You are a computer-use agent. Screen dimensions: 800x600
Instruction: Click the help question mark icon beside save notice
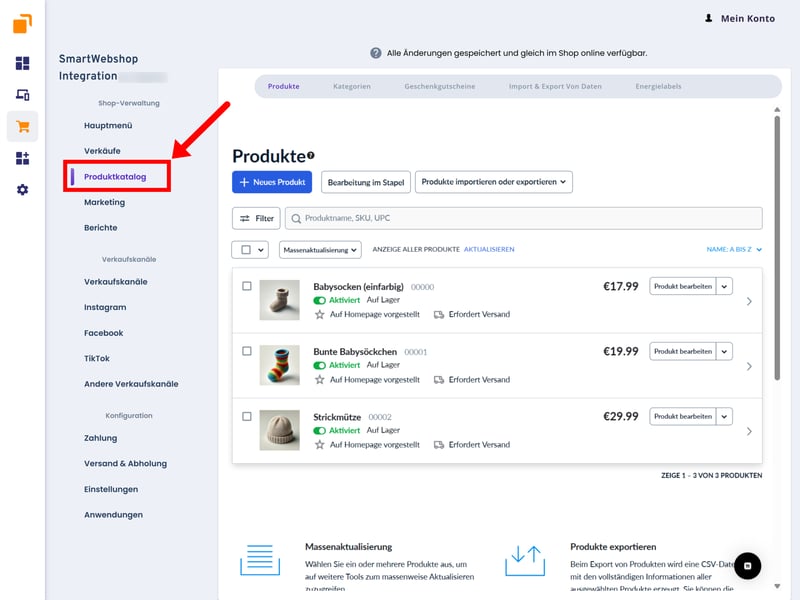376,53
